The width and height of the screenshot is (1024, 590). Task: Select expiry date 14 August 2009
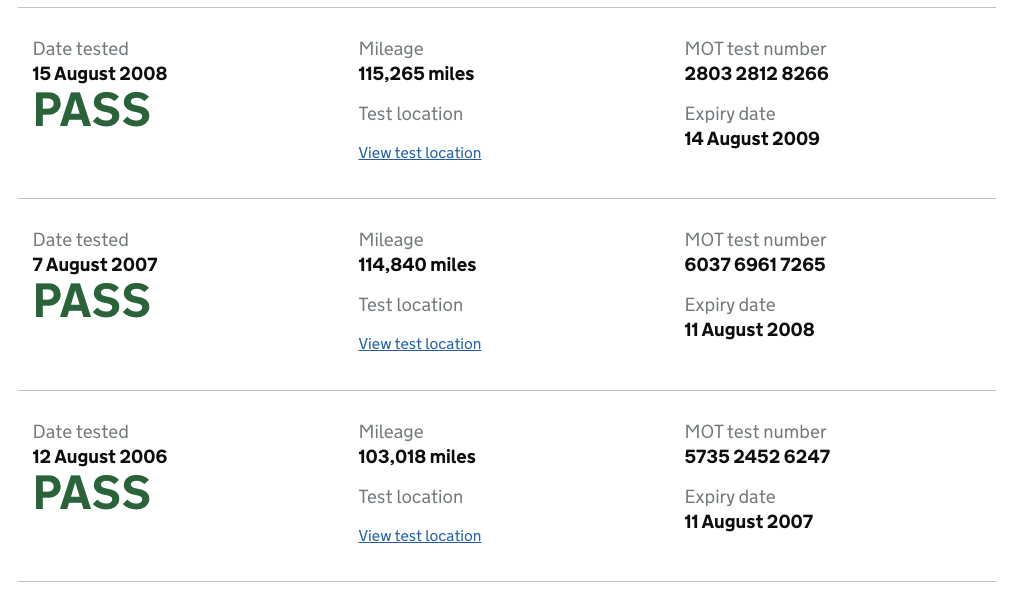(x=752, y=139)
